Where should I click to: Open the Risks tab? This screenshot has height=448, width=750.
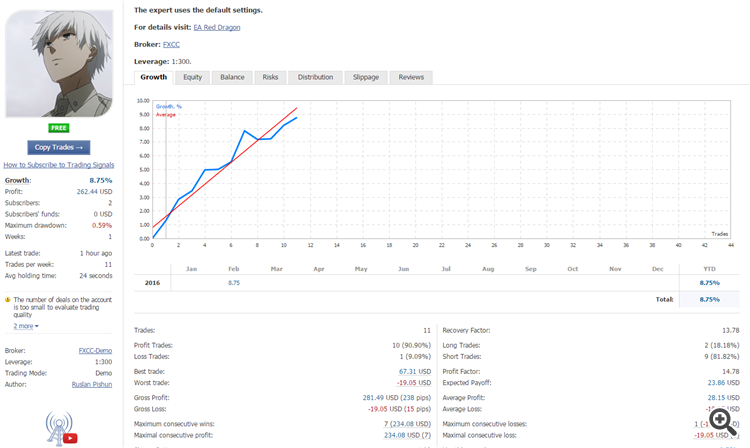tap(270, 77)
